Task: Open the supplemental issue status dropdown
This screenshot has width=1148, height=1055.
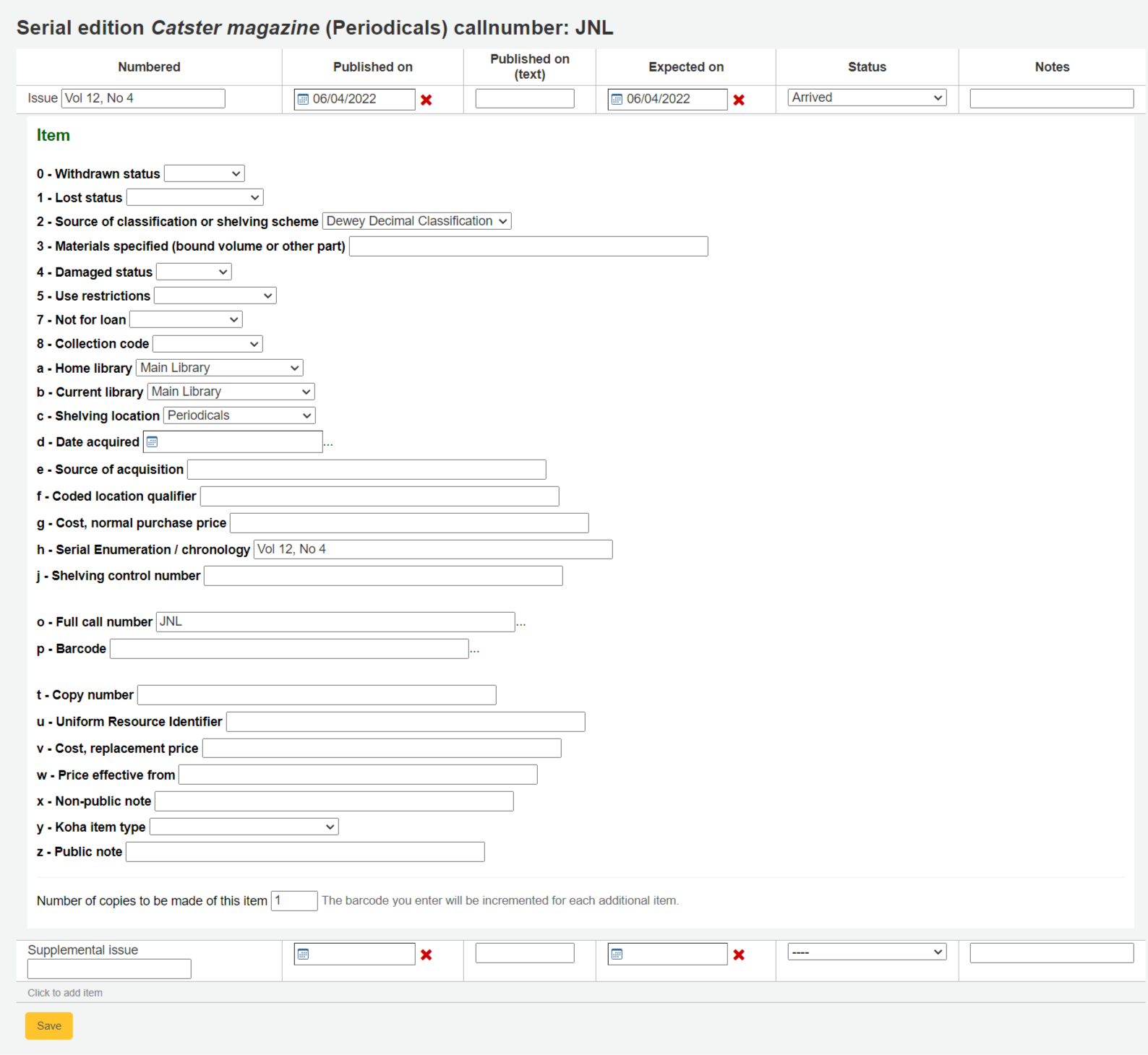Action: (x=867, y=952)
